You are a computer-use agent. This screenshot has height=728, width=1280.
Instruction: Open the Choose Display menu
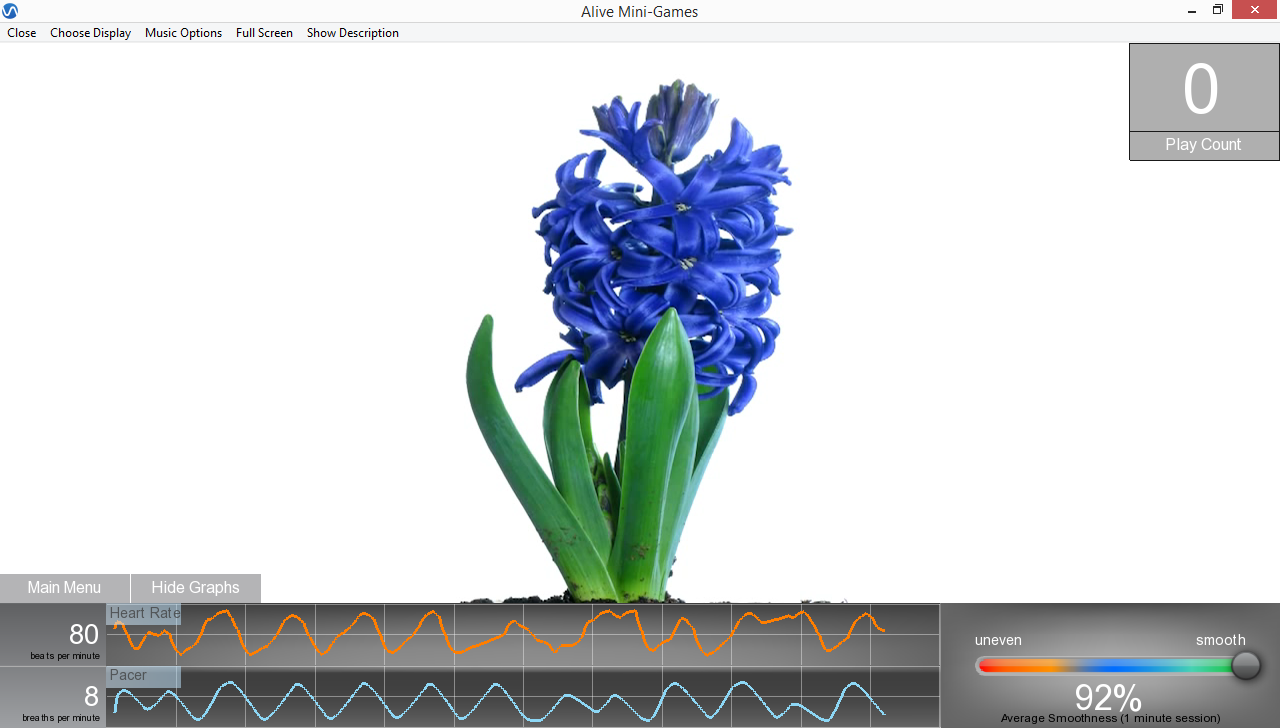pos(90,33)
